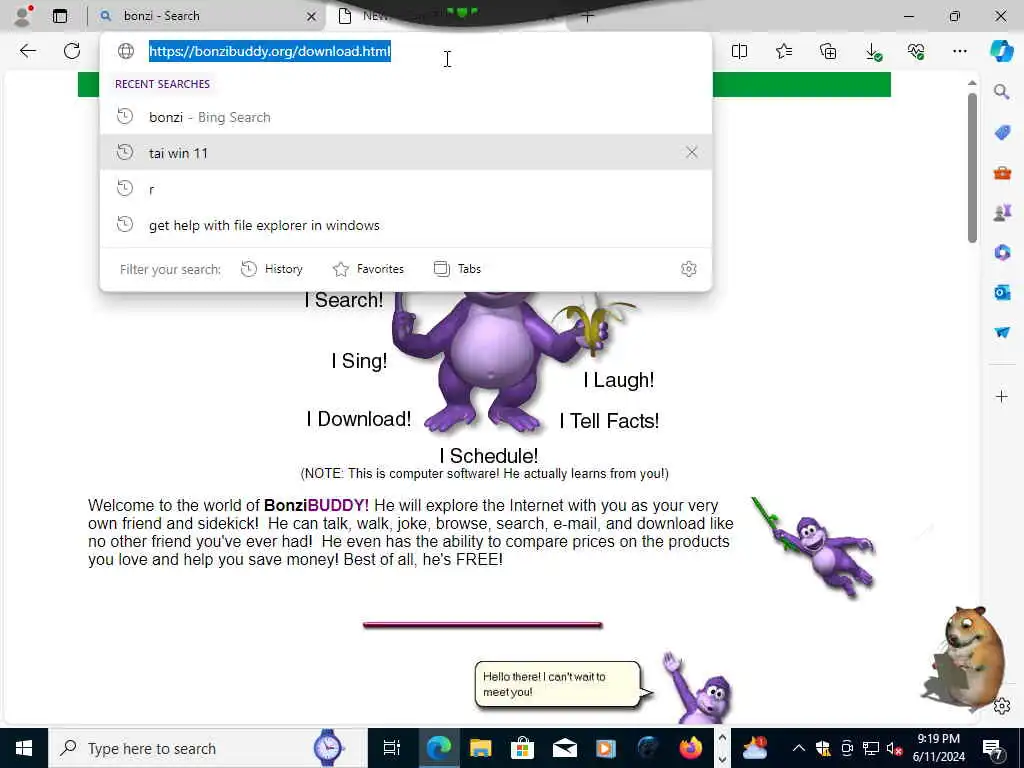The width and height of the screenshot is (1024, 768).
Task: Open the tab actions menu icon
Action: [x=60, y=16]
